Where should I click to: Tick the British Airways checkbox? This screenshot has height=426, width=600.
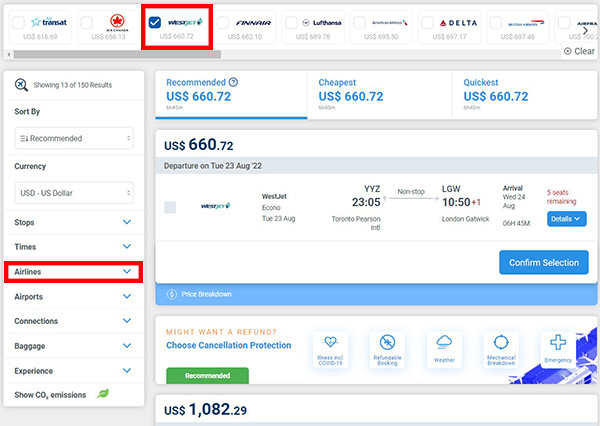[x=496, y=23]
